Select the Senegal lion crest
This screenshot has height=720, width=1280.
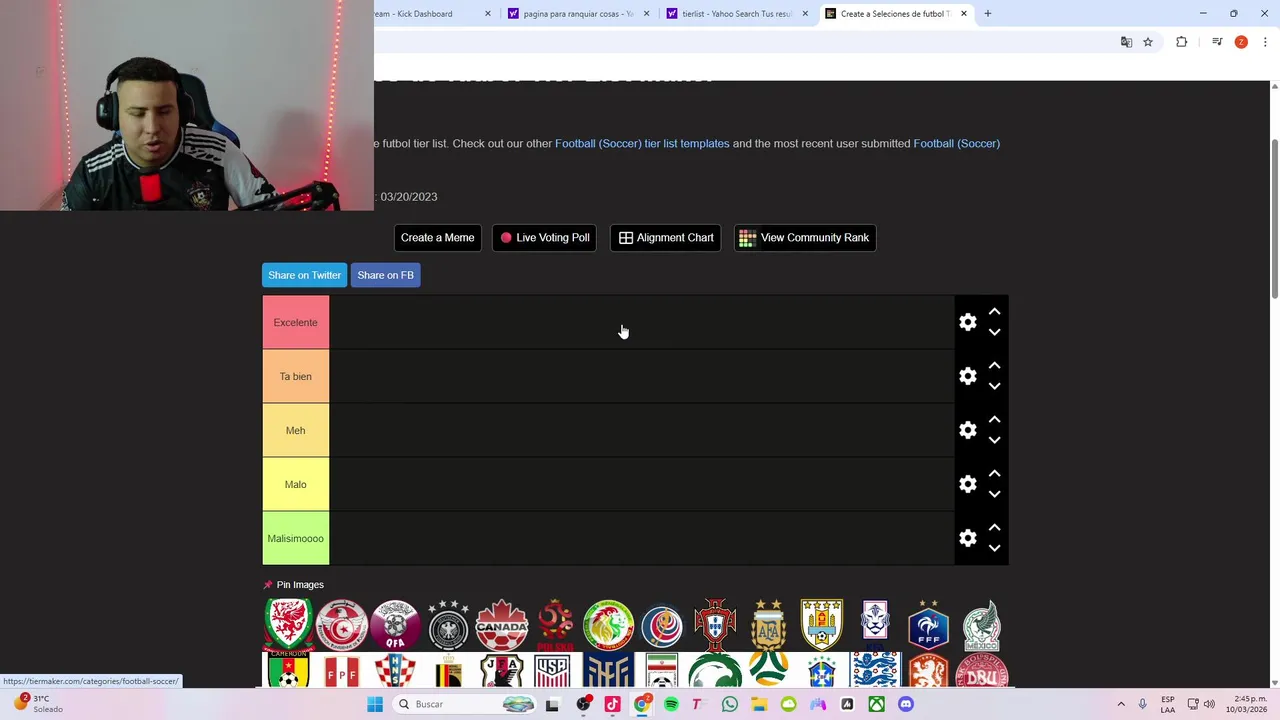608,625
